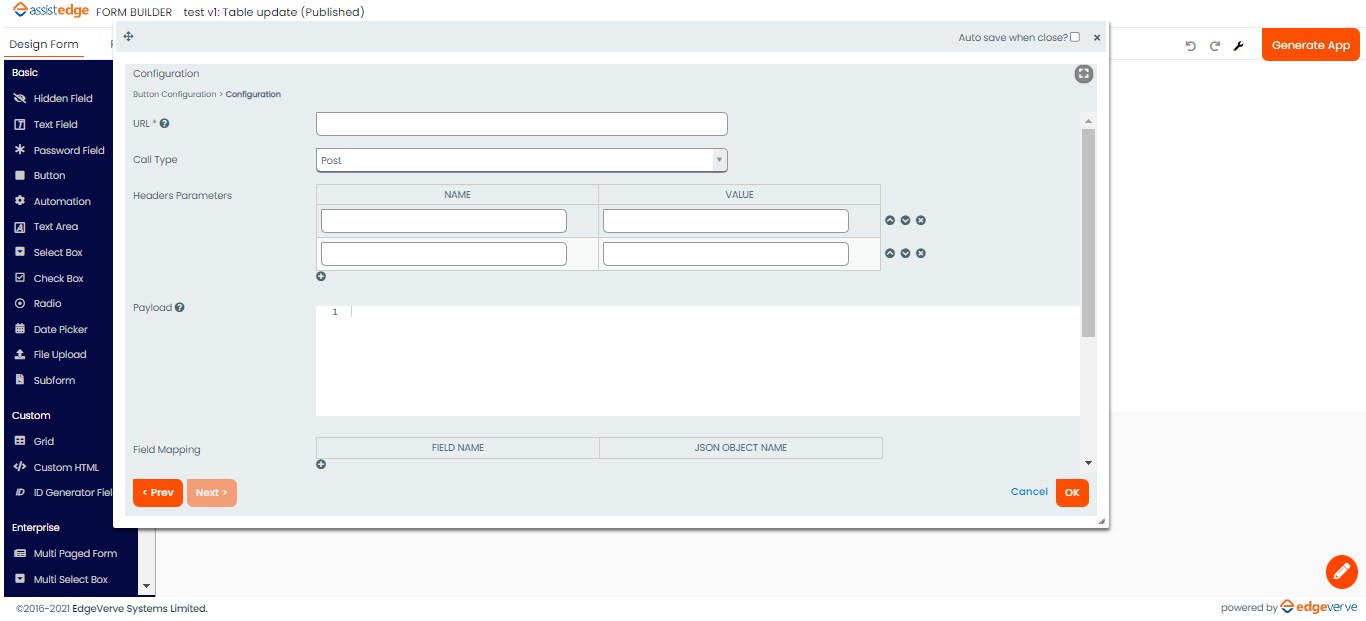Move second header row down
Viewport: 1366px width, 621px height.
(x=905, y=254)
